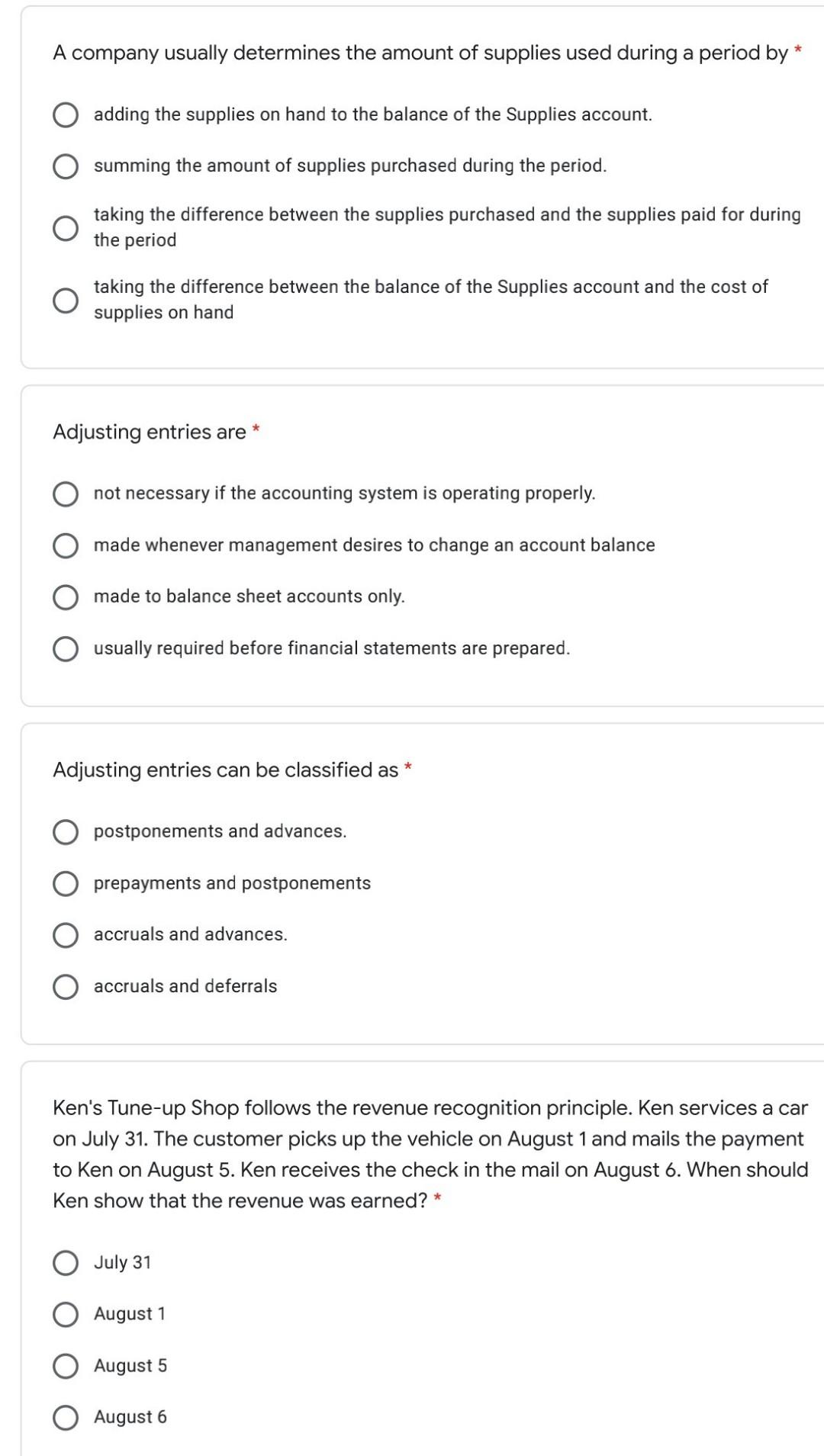The width and height of the screenshot is (824, 1456).
Task: Select 'made to balance sheet accounts only'
Action: pos(66,597)
